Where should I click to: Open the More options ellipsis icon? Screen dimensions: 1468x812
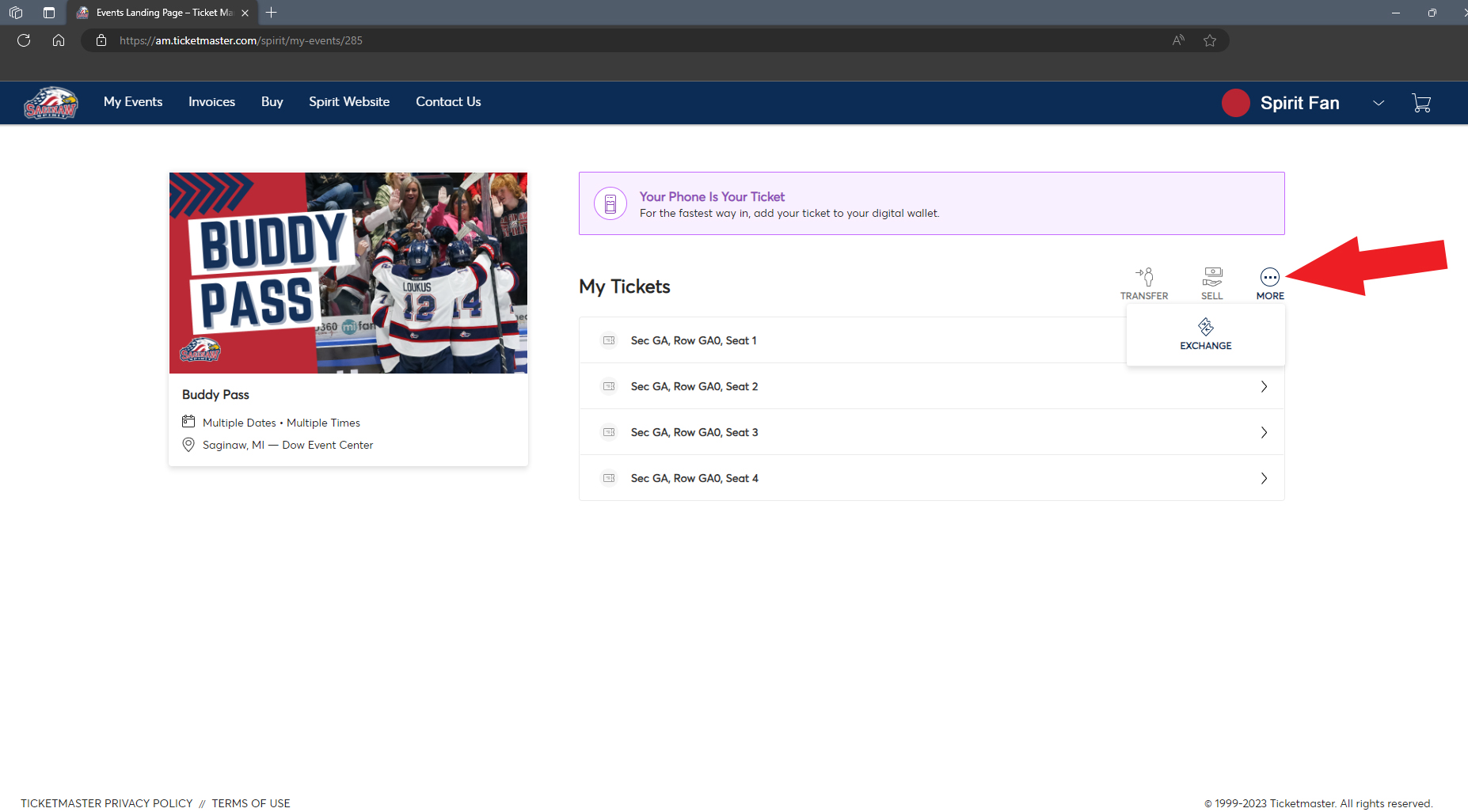[1271, 279]
